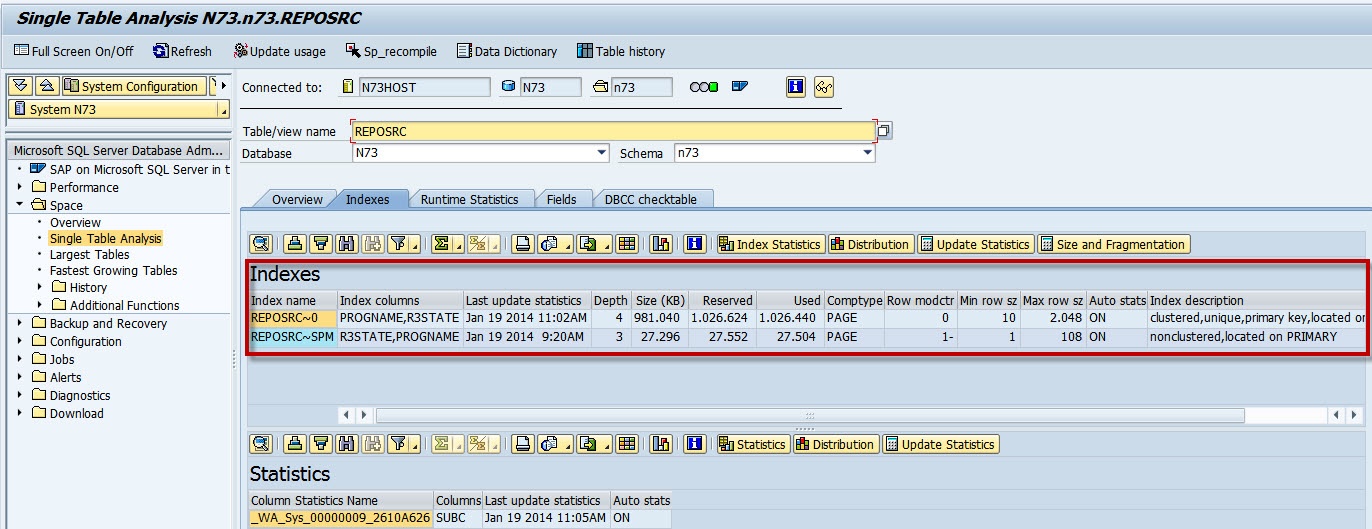Click the blue Information icon in Indexes toolbar
Image resolution: width=1372 pixels, height=529 pixels.
click(695, 244)
